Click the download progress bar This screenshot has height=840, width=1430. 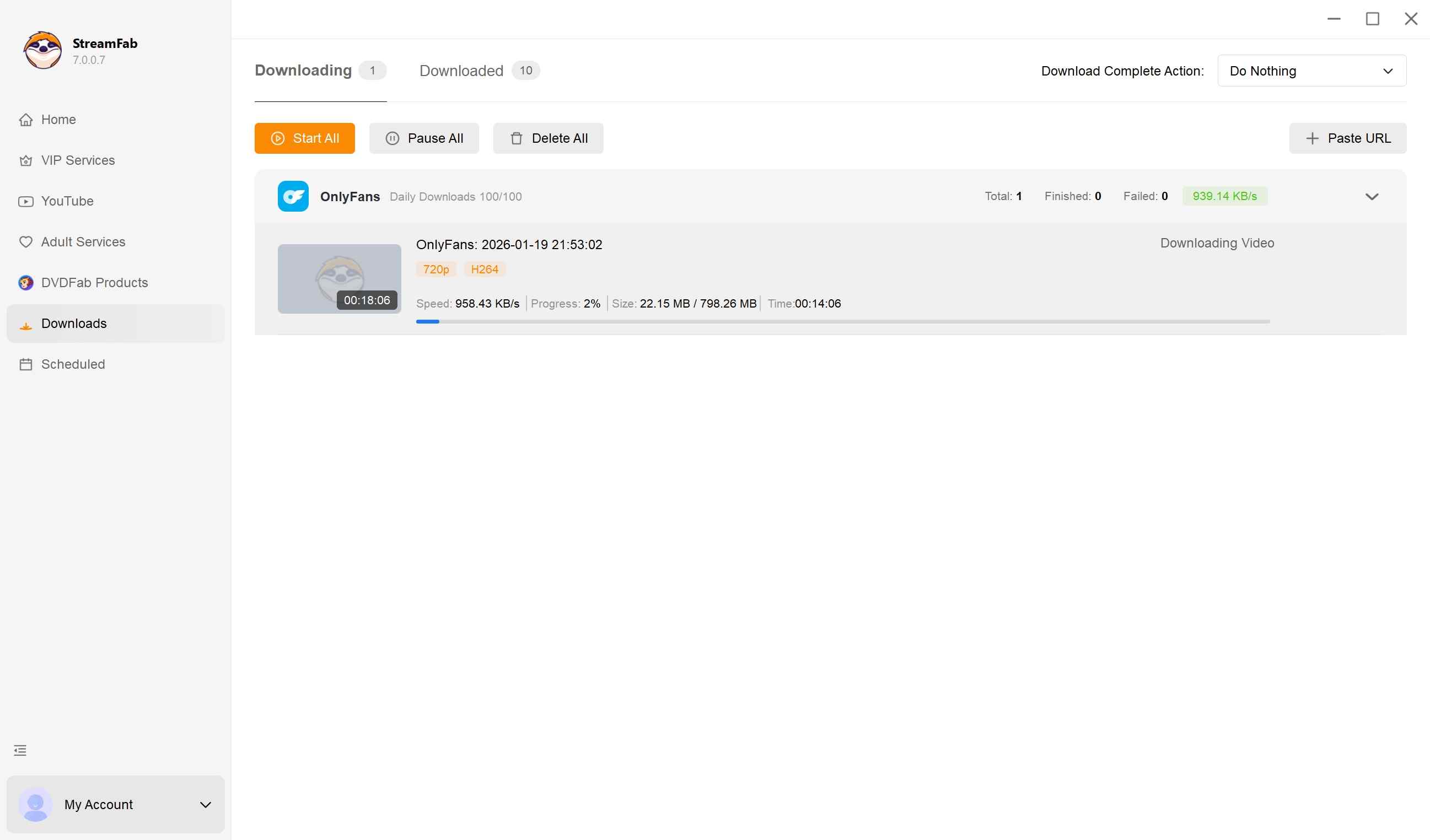pyautogui.click(x=843, y=321)
